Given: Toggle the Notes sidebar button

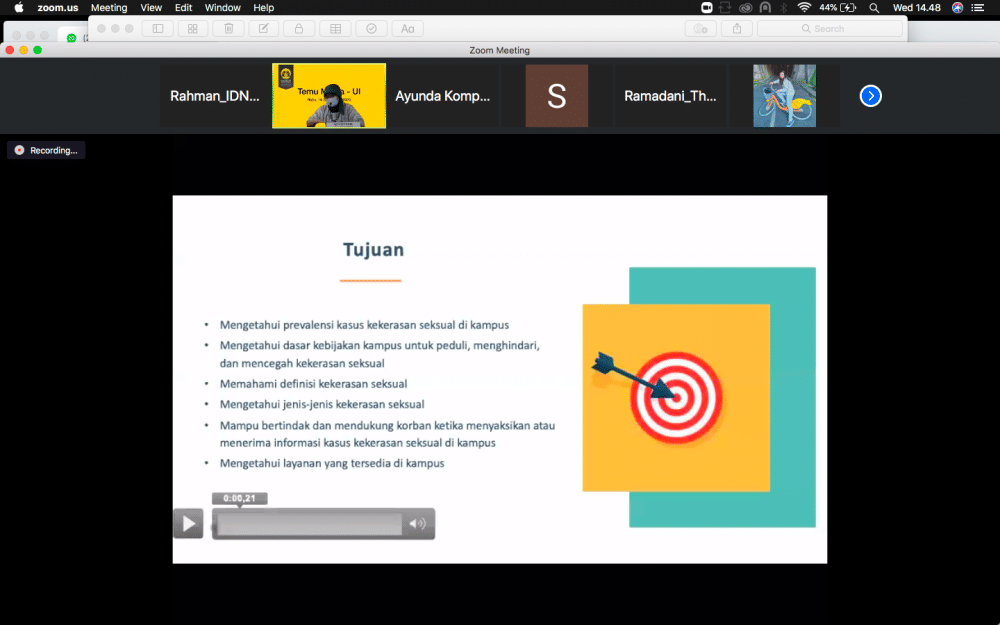Looking at the screenshot, I should coord(158,29).
